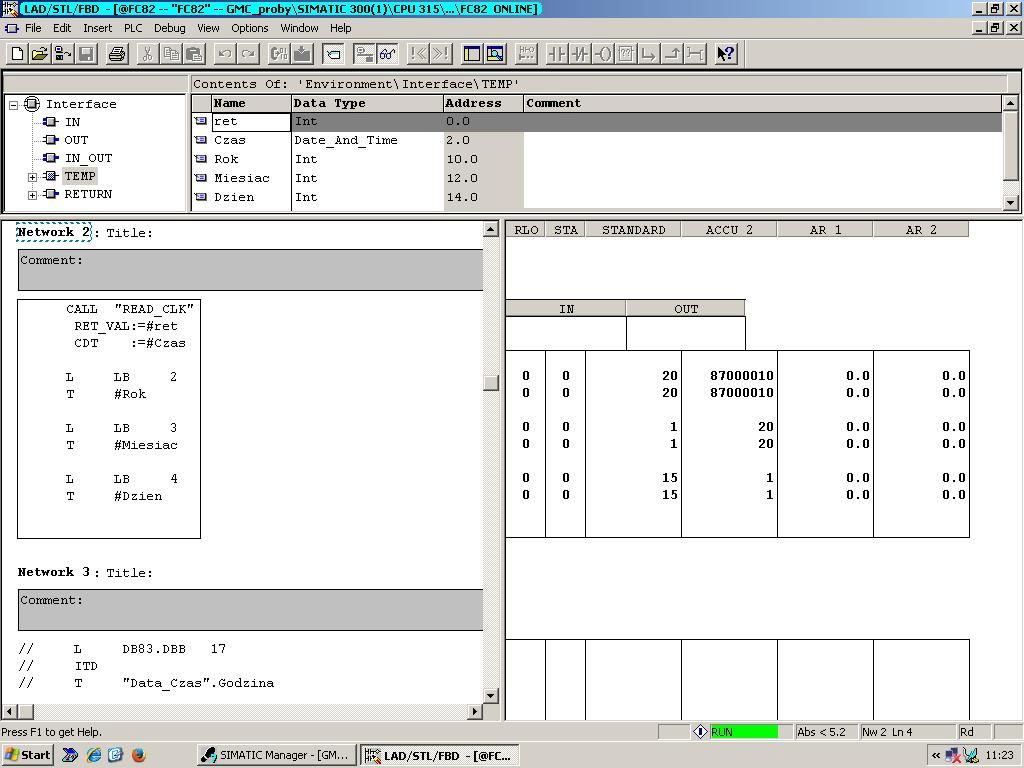Open the Debug menu

click(x=169, y=28)
